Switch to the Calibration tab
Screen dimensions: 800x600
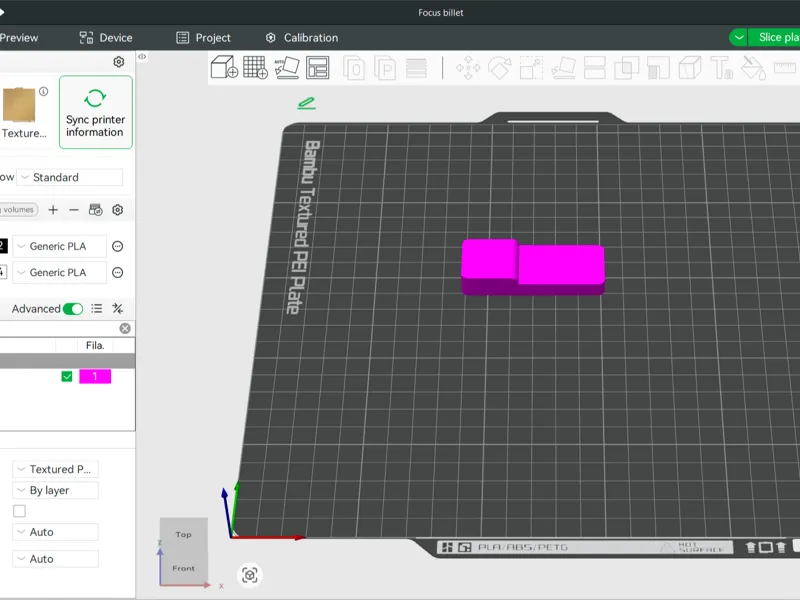(302, 38)
